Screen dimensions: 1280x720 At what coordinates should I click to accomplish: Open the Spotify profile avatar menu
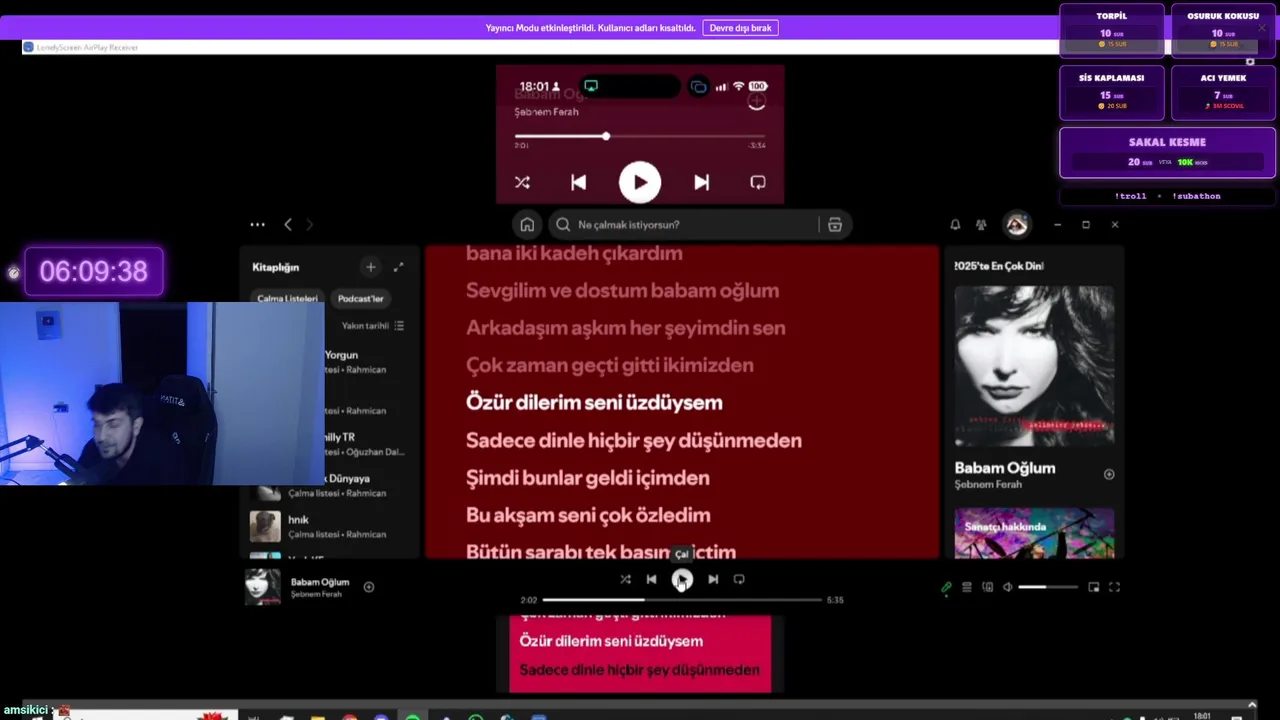click(x=1017, y=225)
